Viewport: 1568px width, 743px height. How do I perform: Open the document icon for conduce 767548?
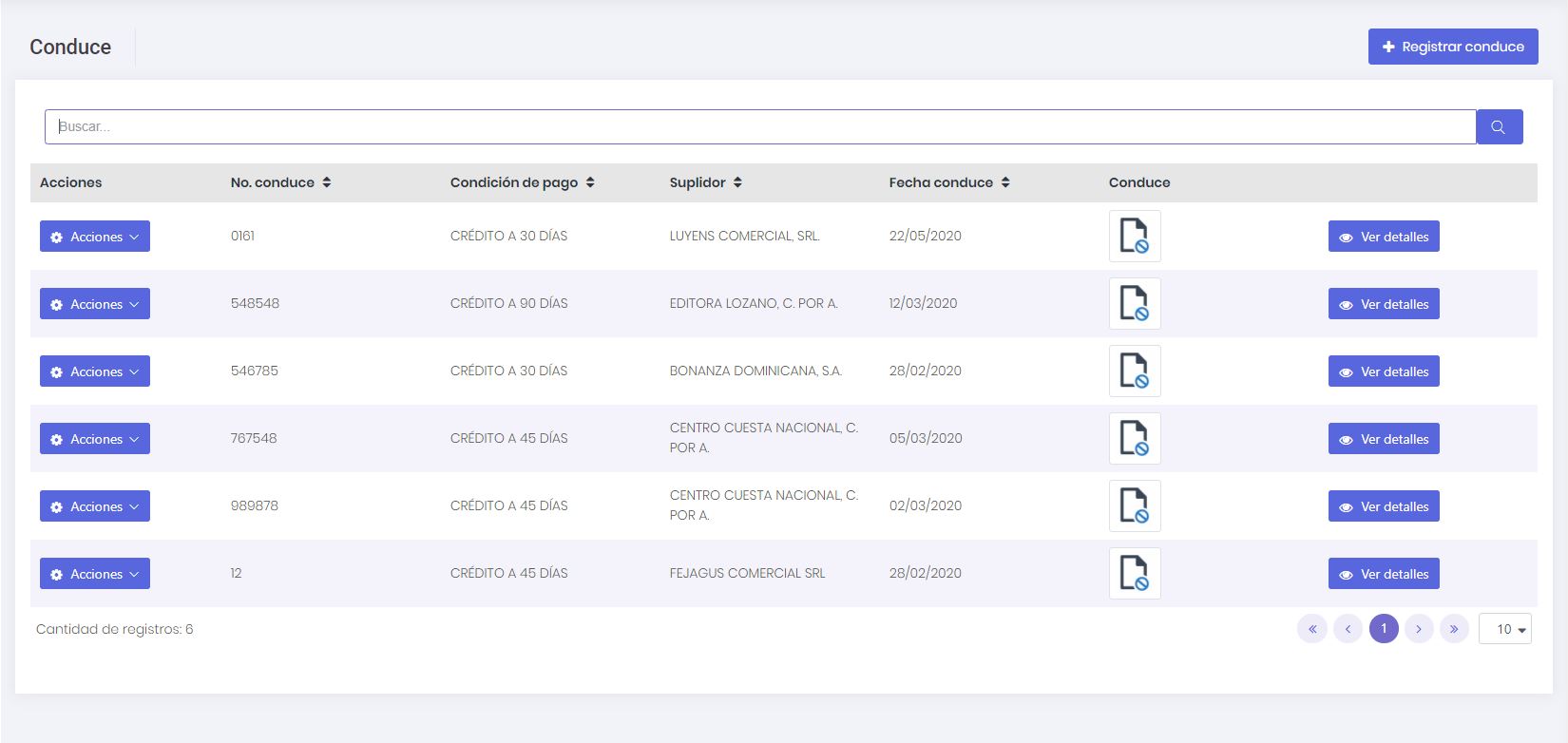coord(1134,438)
